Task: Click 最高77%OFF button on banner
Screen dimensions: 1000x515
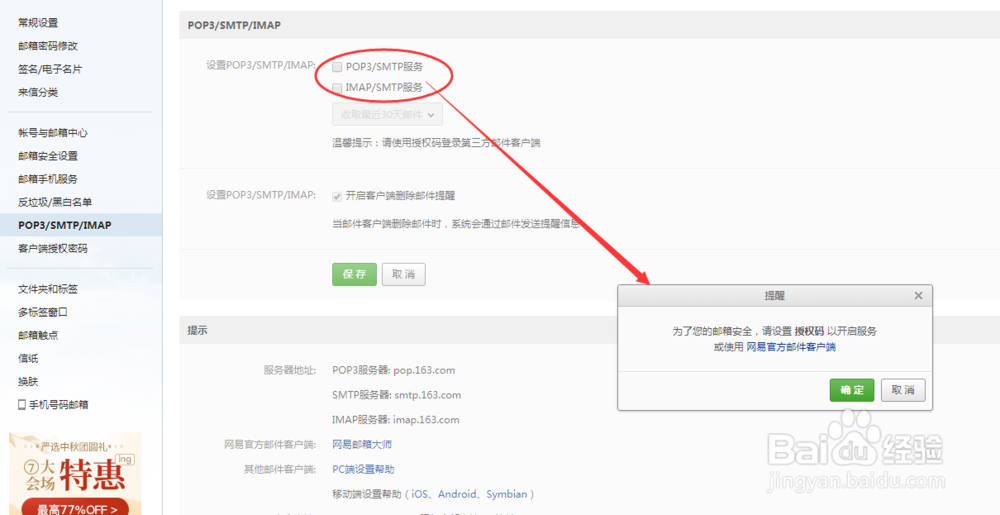Action: pos(75,509)
